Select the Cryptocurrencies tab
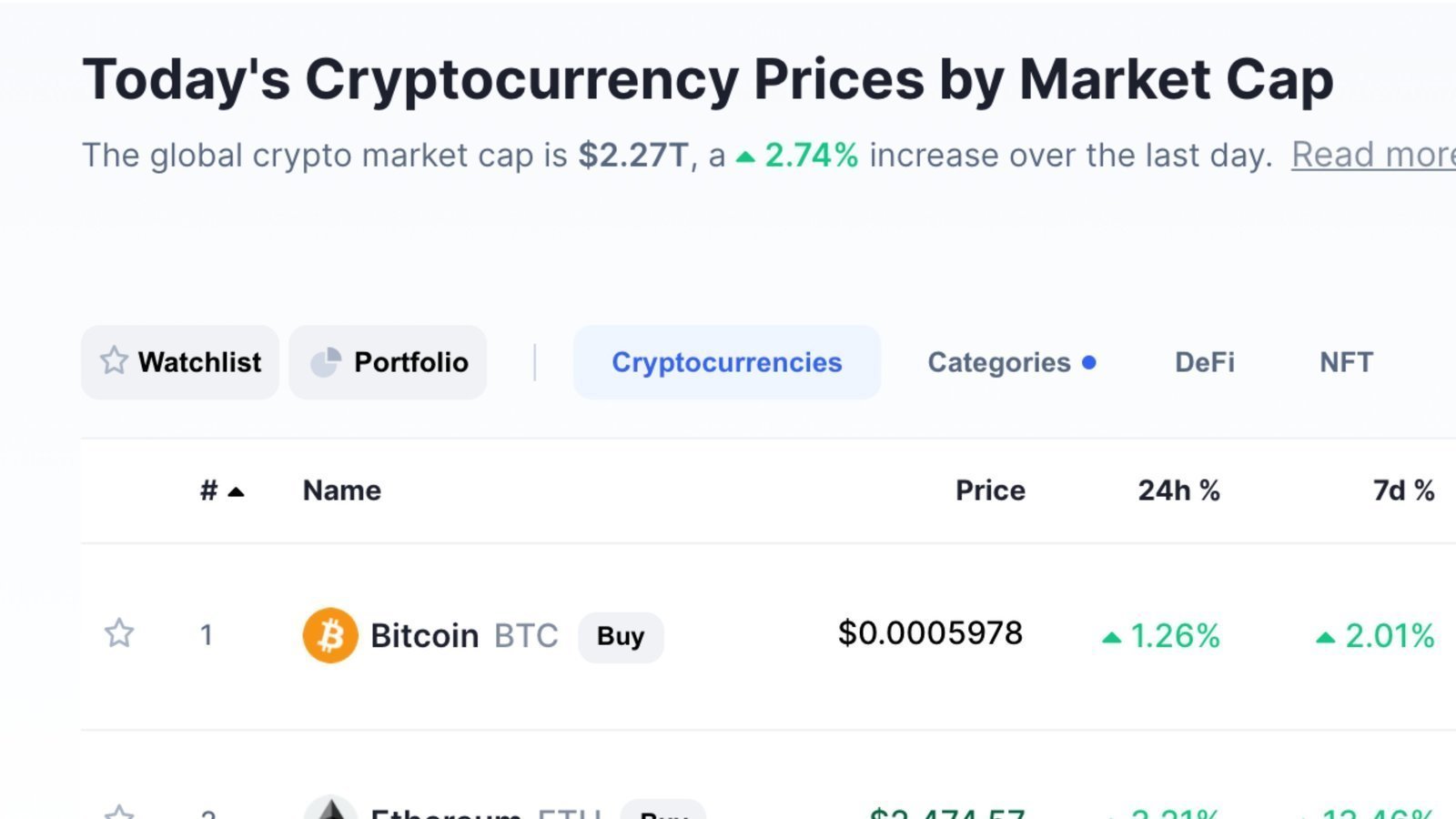This screenshot has width=1456, height=819. tap(726, 362)
